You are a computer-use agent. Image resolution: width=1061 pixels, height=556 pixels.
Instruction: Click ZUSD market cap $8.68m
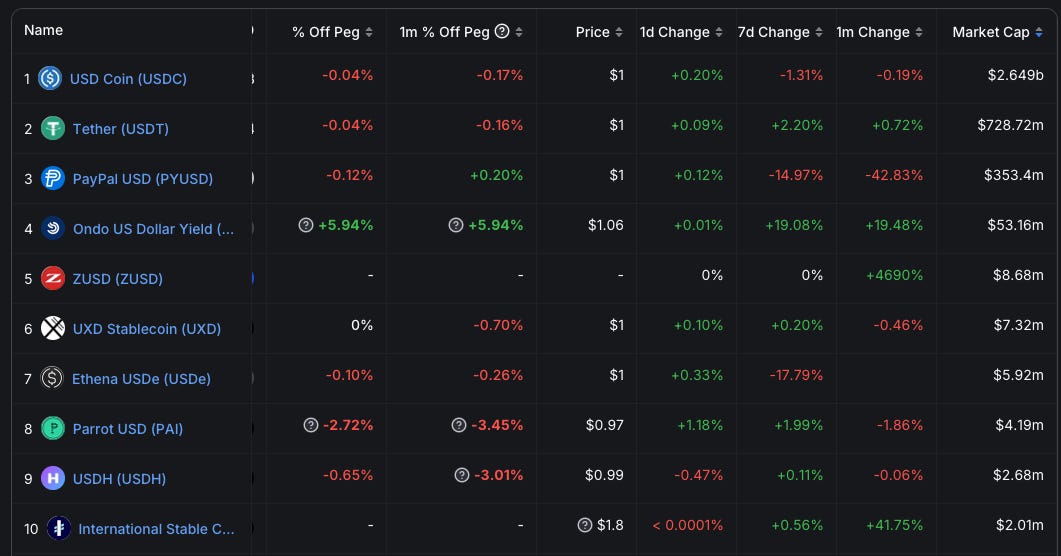1018,275
